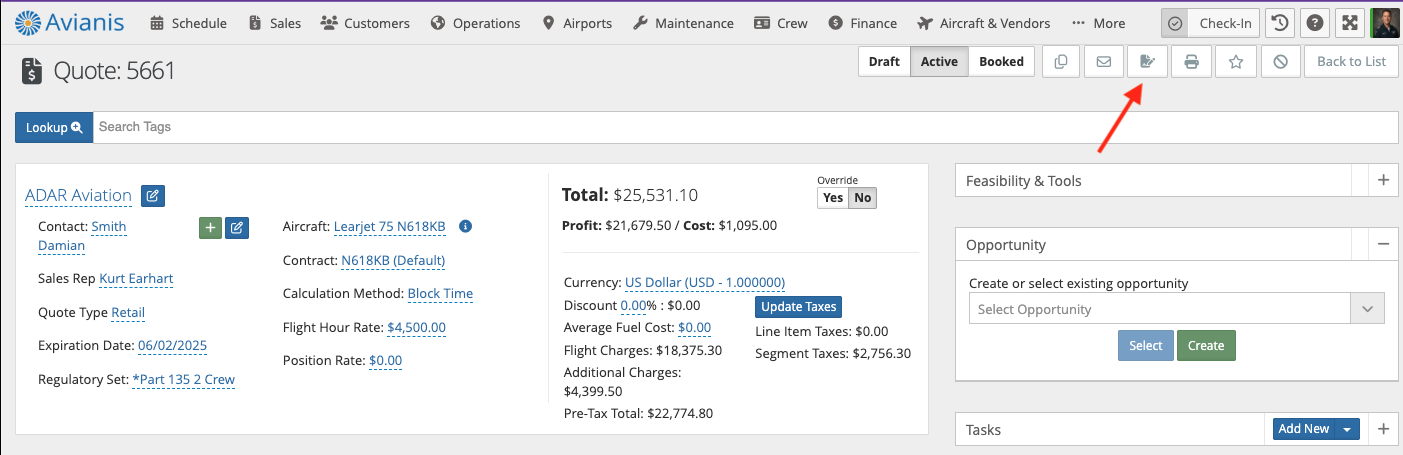Open the Aircraft & Vendors menu

coord(982,23)
